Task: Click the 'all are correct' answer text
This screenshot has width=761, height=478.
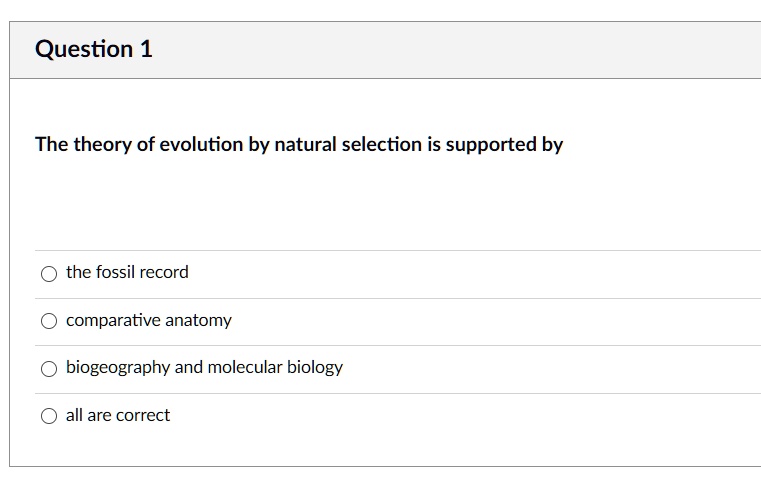Action: pos(118,415)
